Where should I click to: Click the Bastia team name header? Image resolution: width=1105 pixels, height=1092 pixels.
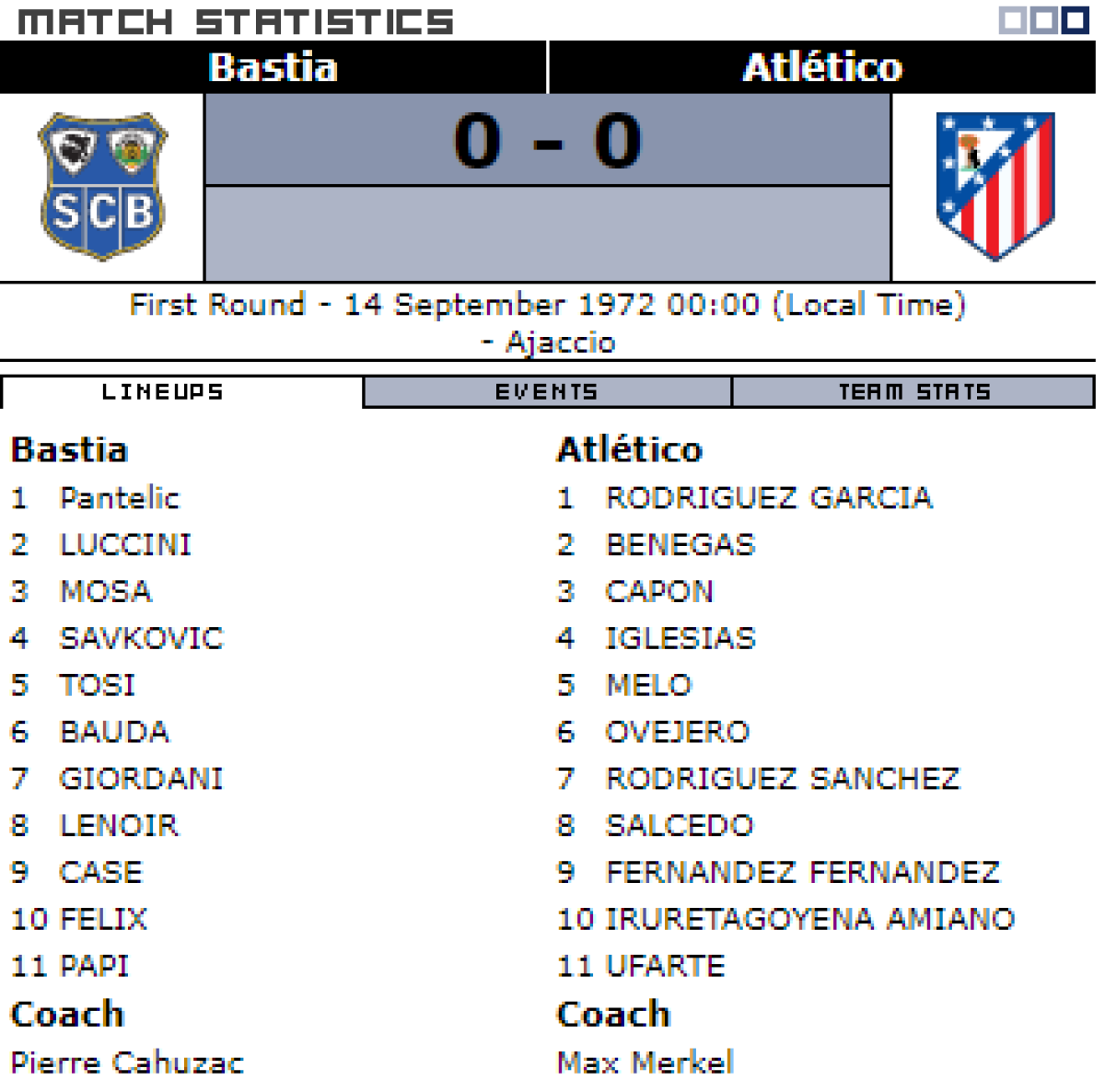coord(273,67)
